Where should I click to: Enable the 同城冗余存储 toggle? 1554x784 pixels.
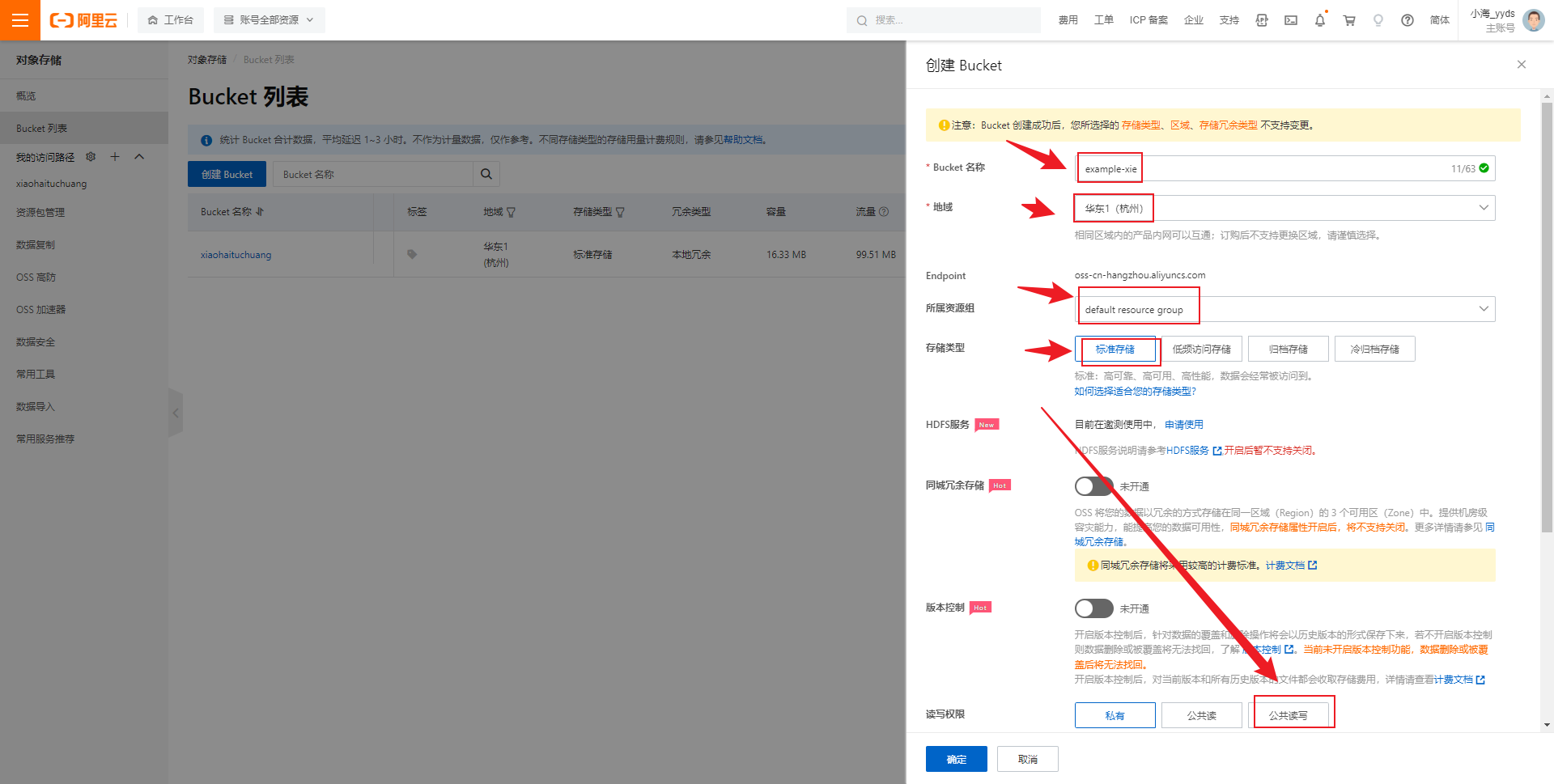point(1094,486)
